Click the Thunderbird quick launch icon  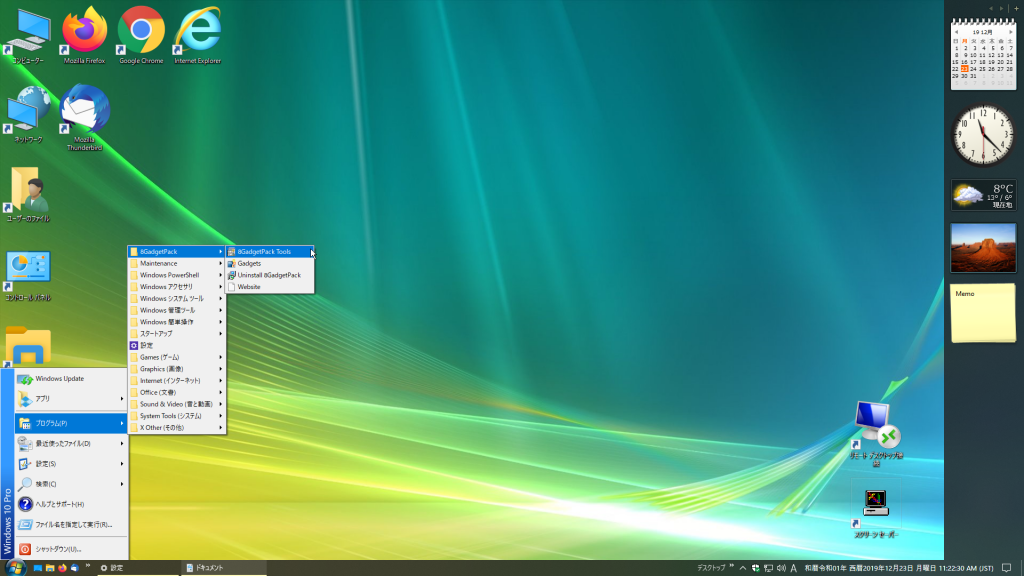tap(74, 568)
